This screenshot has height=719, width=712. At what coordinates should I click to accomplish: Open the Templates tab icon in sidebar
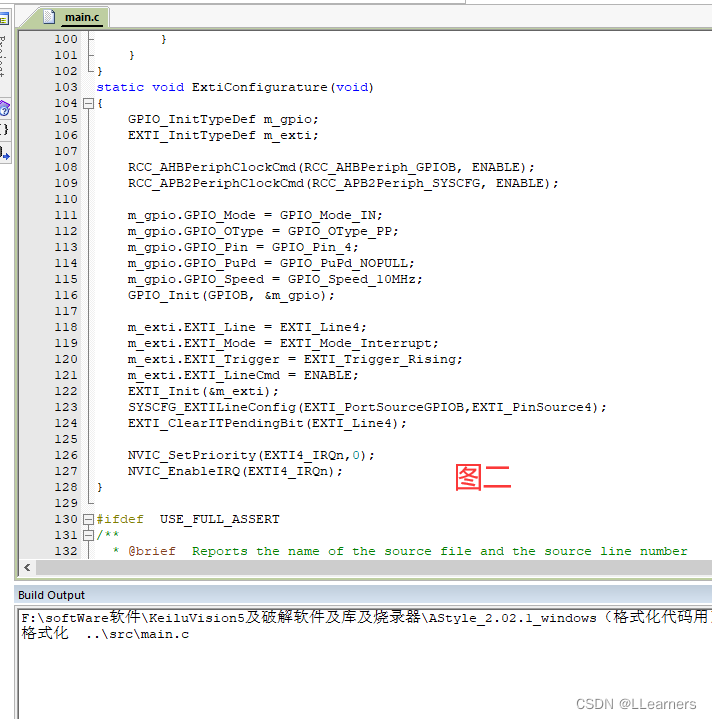(4, 153)
